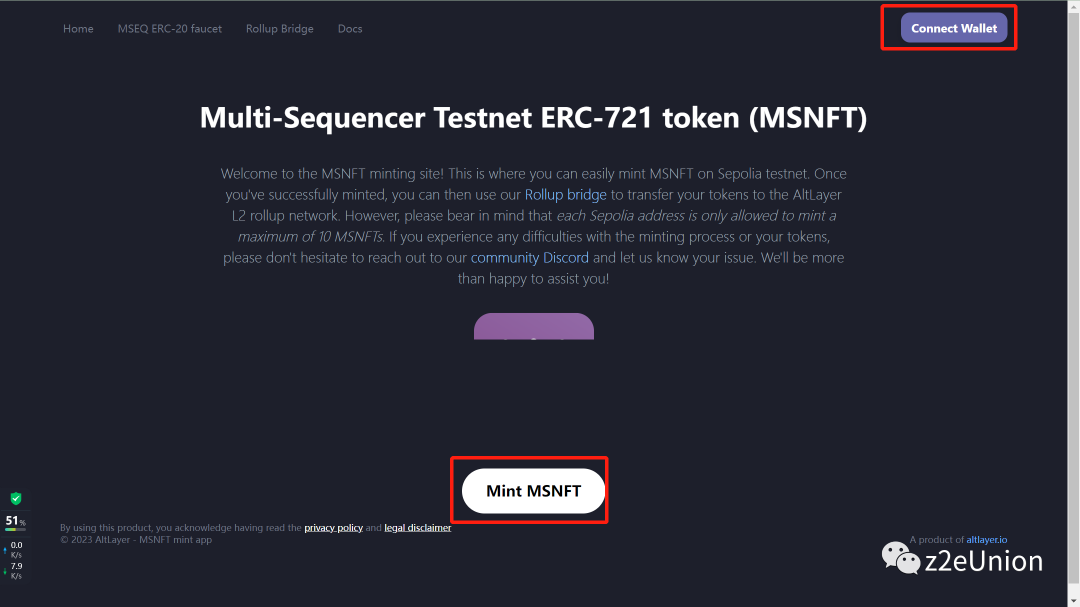Go to the MSEQ ERC-20 faucet page
This screenshot has width=1080, height=607.
tap(170, 29)
